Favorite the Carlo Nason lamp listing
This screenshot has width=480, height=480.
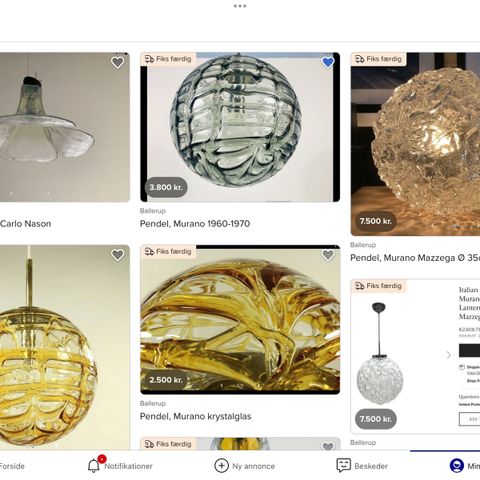click(117, 63)
